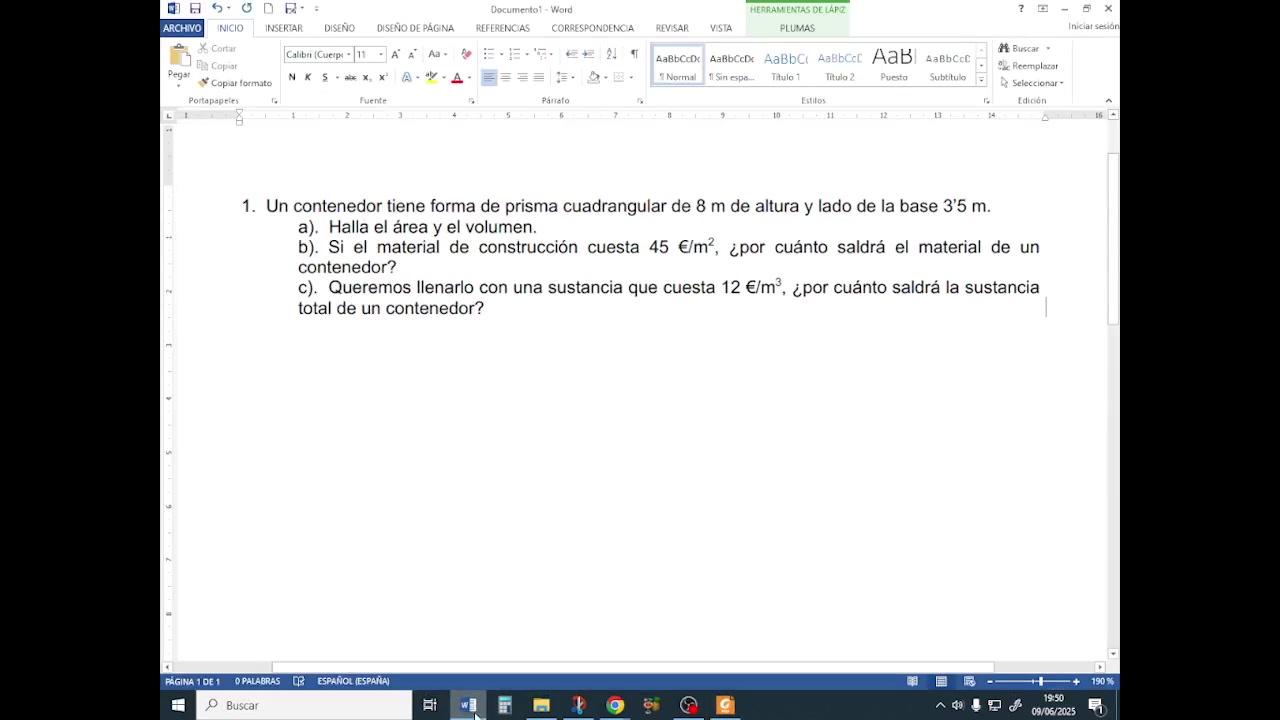Apply the Título 1 style
Screen dimensions: 1280x720
pos(786,66)
